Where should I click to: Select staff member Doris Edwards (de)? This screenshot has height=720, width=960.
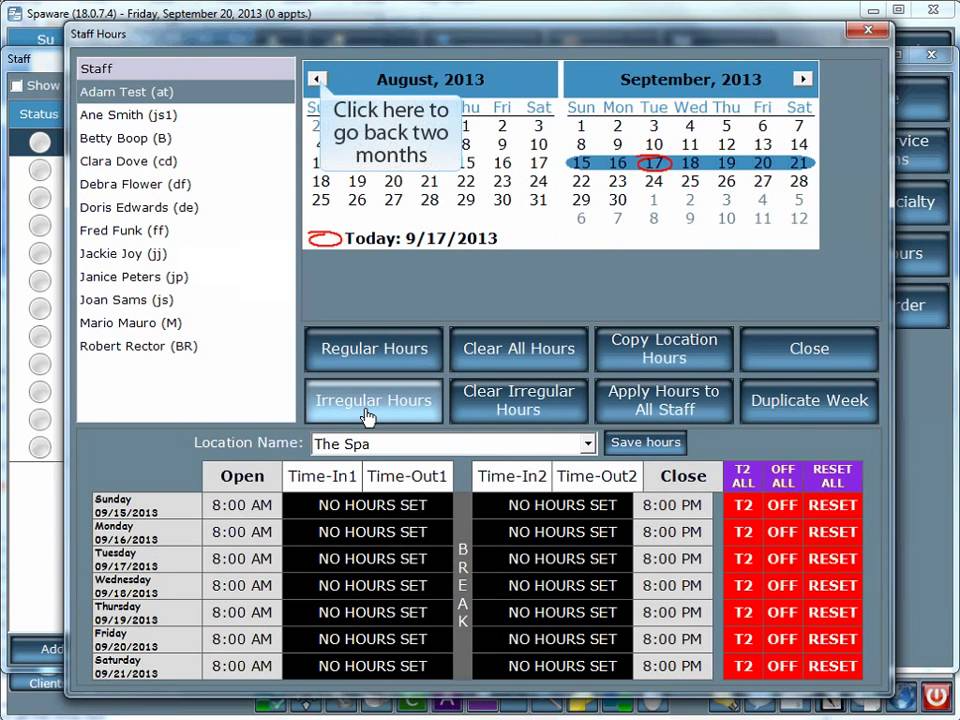tap(186, 208)
